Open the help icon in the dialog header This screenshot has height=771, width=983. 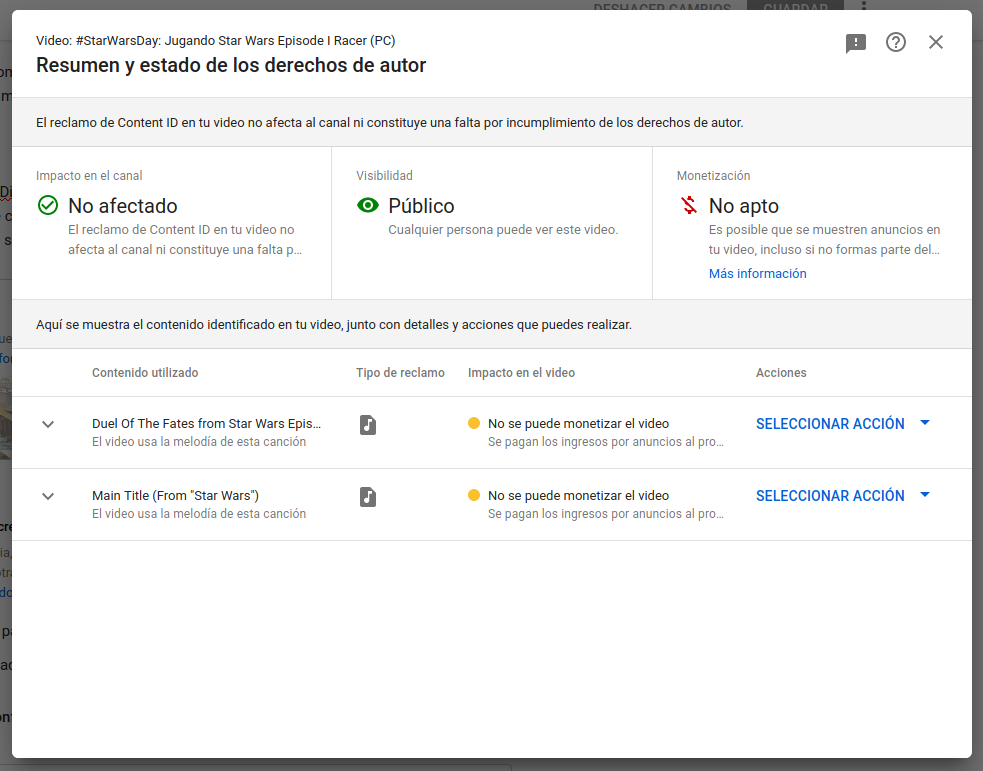(x=897, y=42)
